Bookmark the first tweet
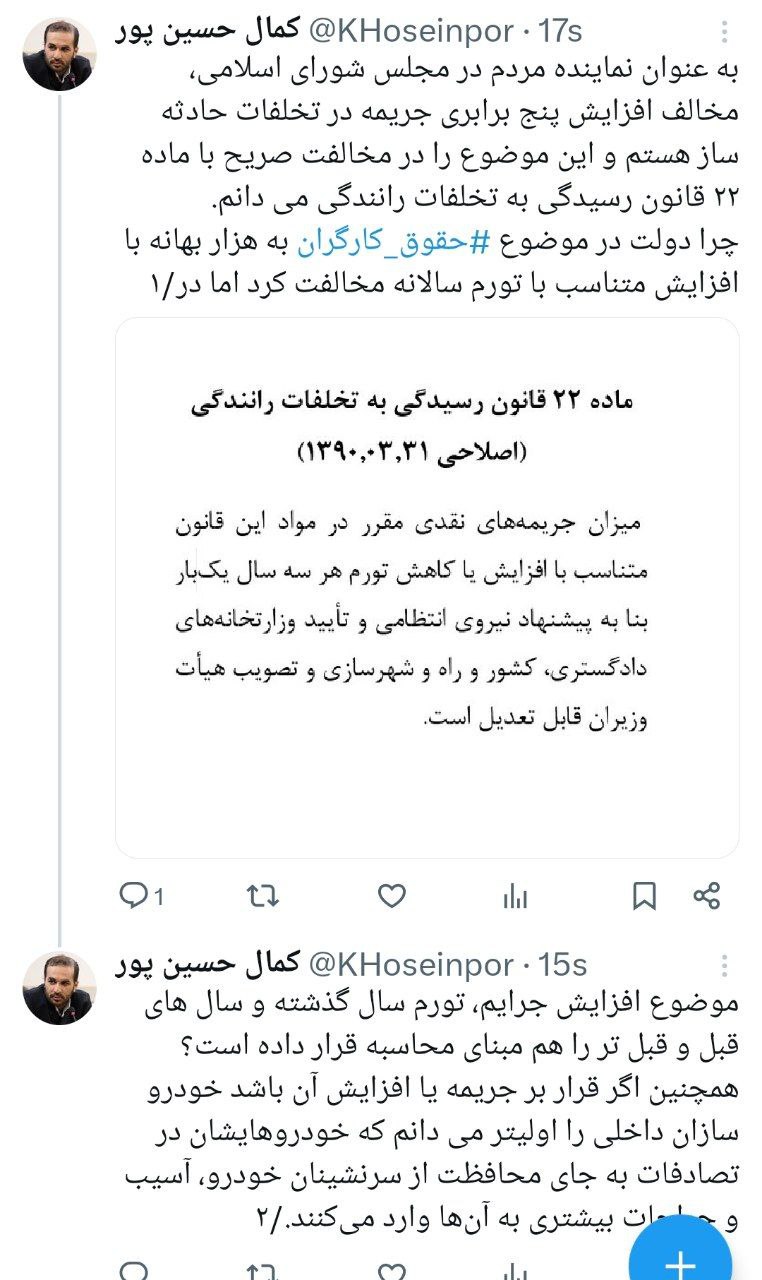This screenshot has width=762, height=1280. 645,895
